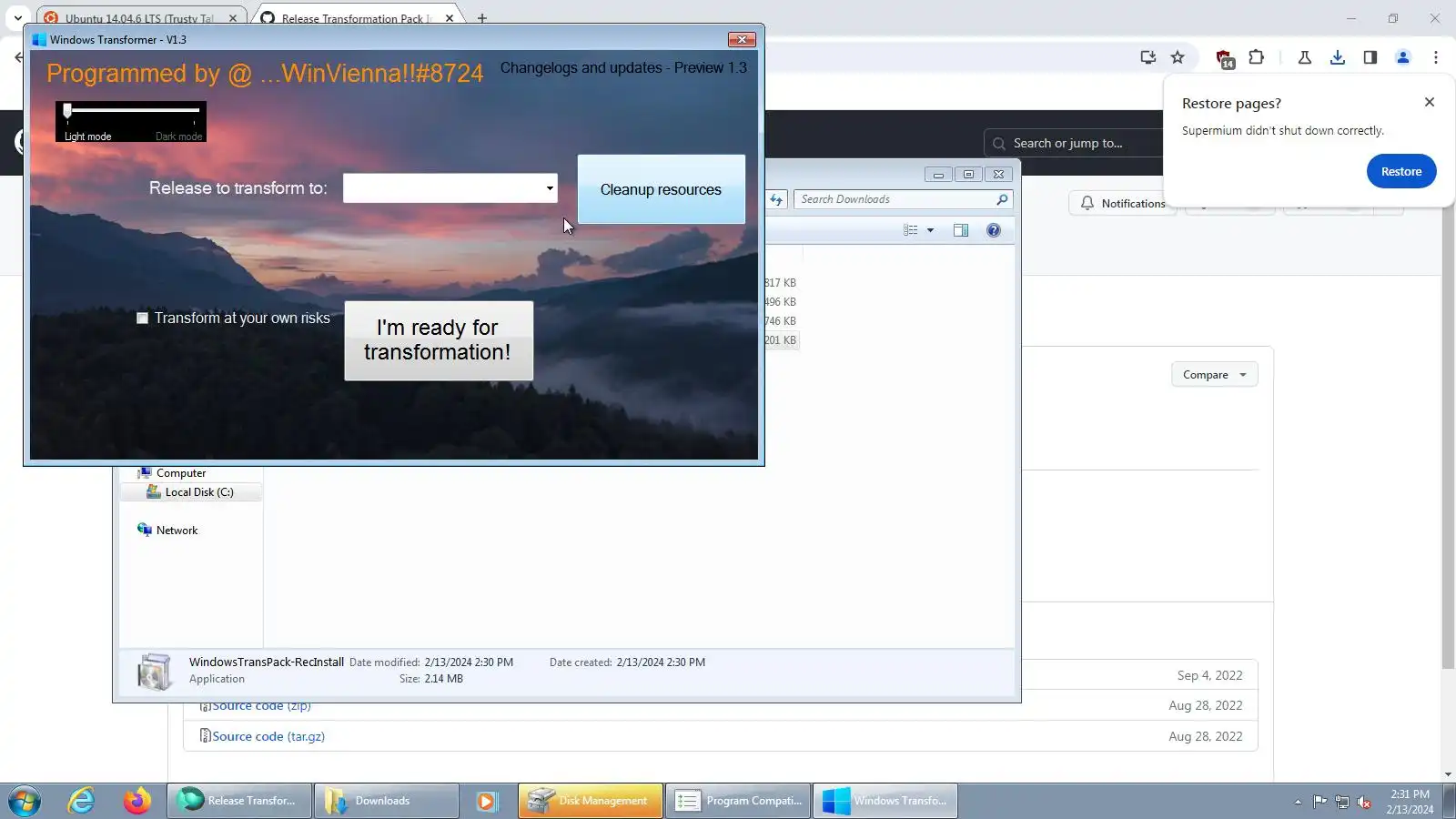1456x819 pixels.
Task: Click I'm ready for transformation button
Action: coord(439,340)
